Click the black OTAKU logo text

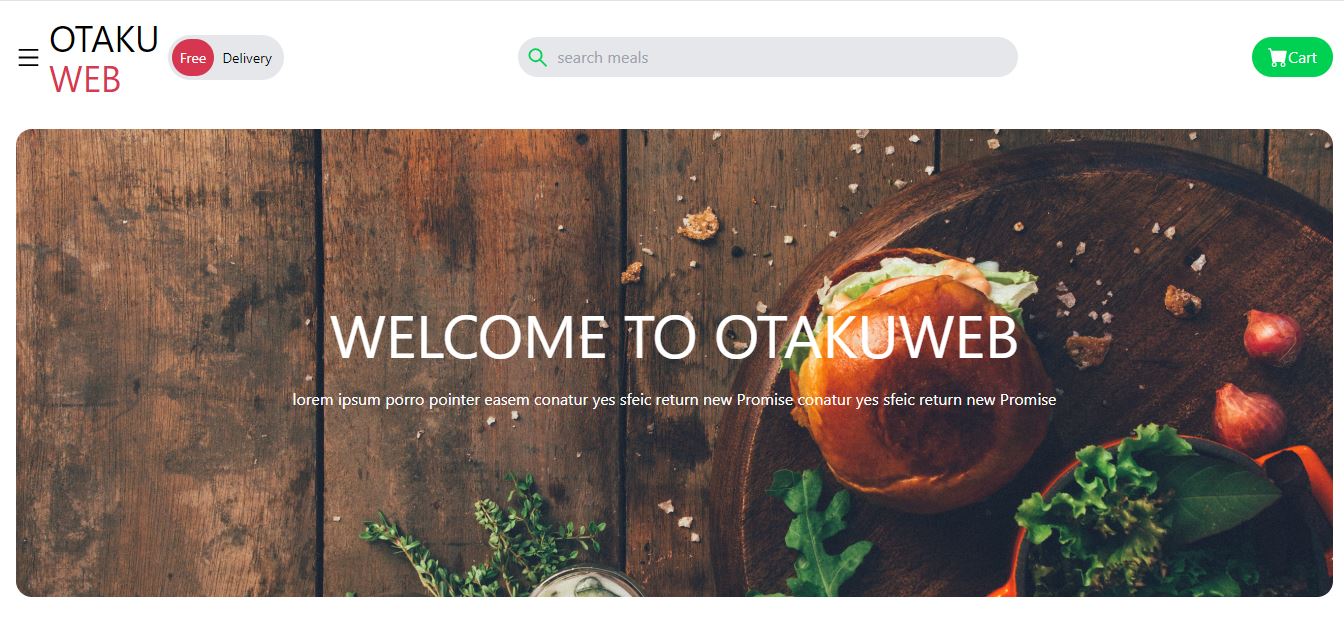pyautogui.click(x=104, y=39)
